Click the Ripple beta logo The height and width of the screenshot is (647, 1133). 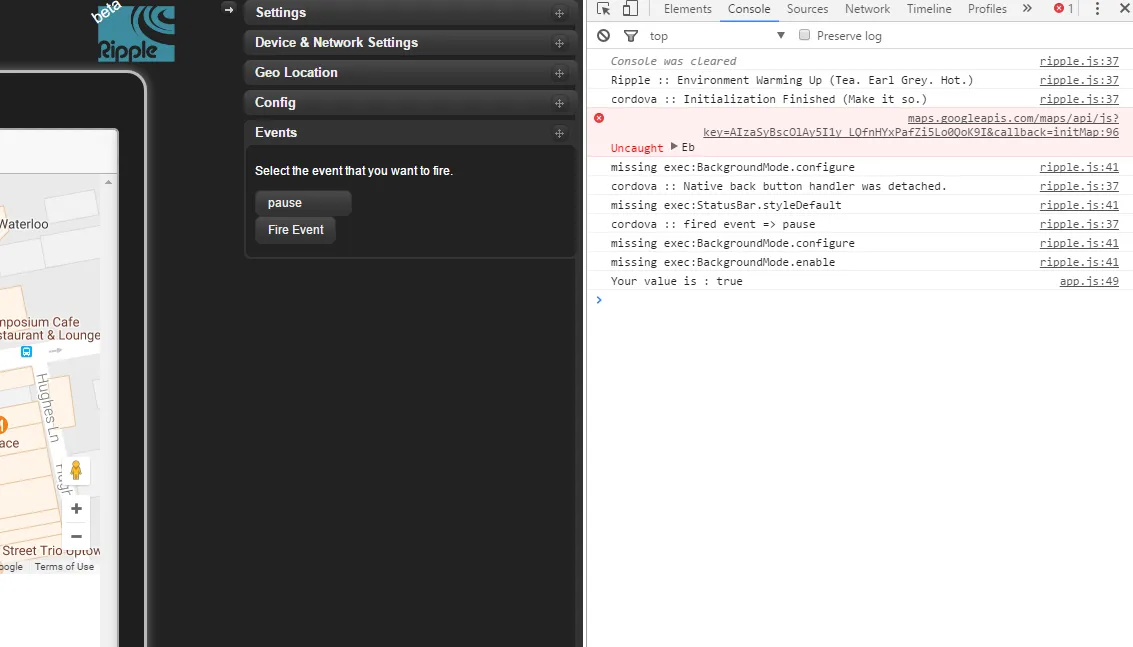pos(135,33)
